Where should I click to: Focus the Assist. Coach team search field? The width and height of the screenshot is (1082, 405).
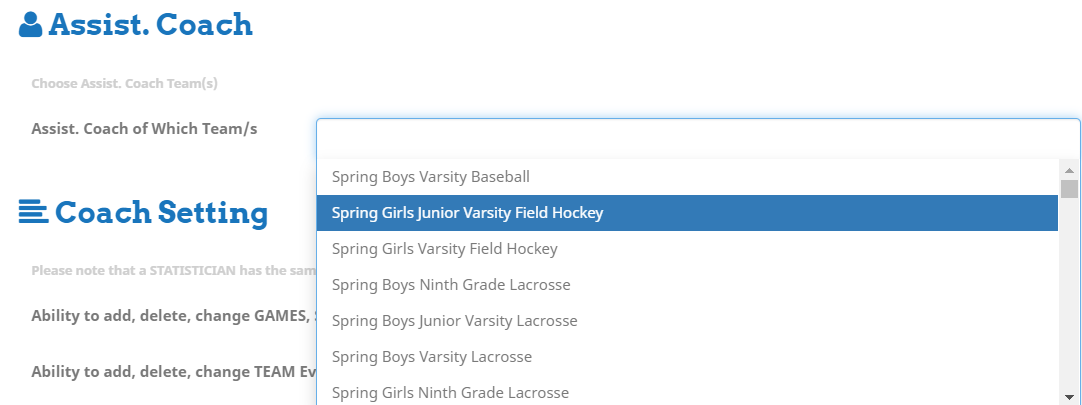pos(697,134)
